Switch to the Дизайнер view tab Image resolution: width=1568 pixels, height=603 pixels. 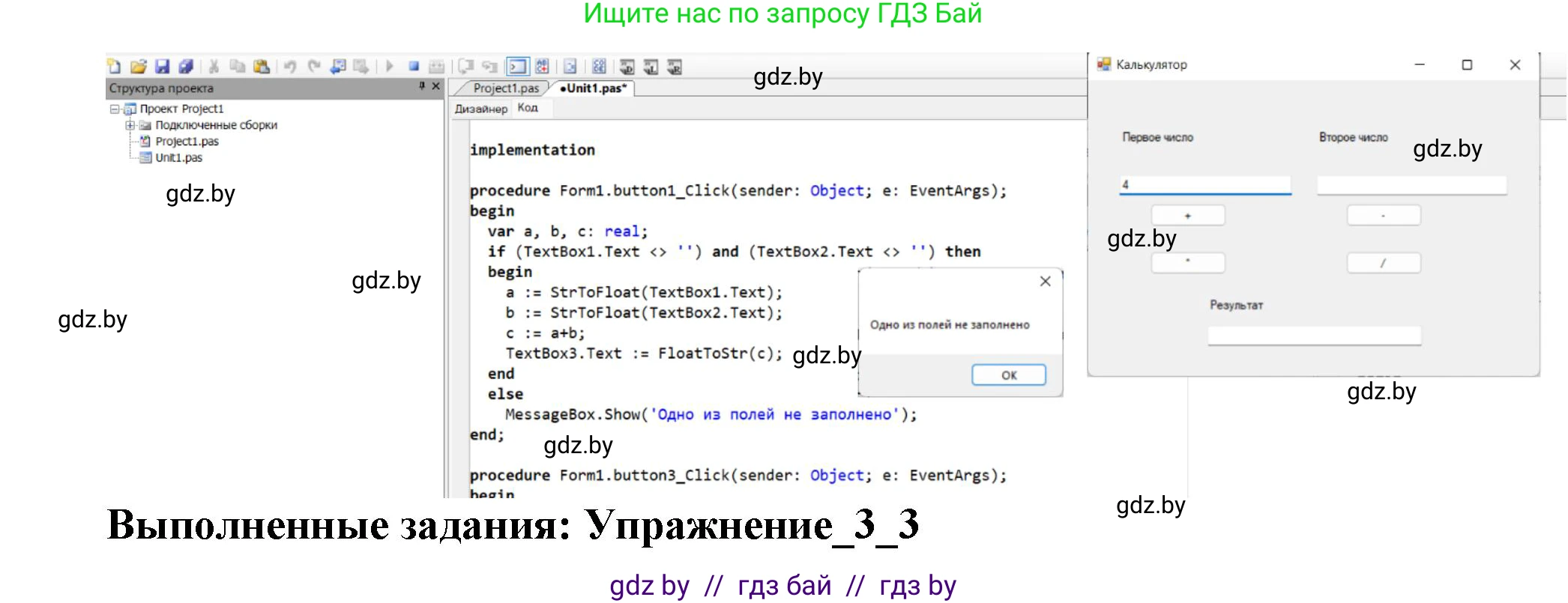(480, 109)
